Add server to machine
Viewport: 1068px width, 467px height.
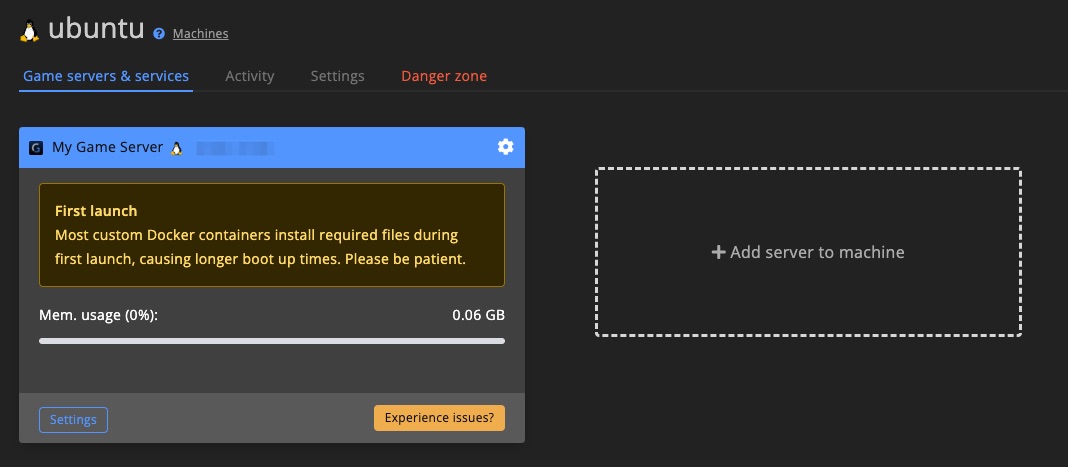click(x=808, y=252)
